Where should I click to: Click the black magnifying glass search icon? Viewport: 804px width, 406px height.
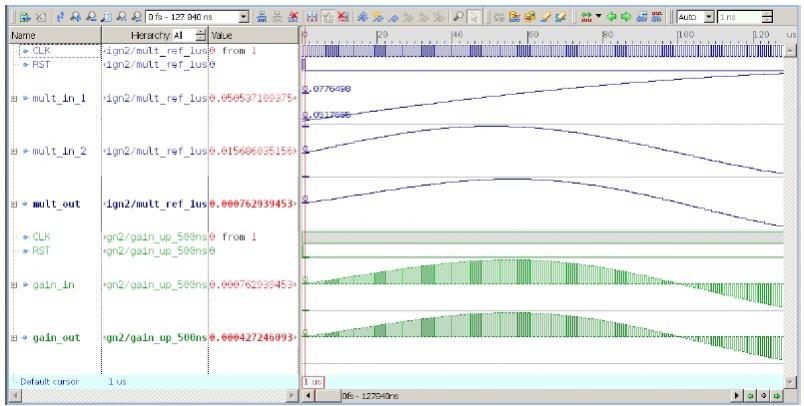tap(458, 17)
